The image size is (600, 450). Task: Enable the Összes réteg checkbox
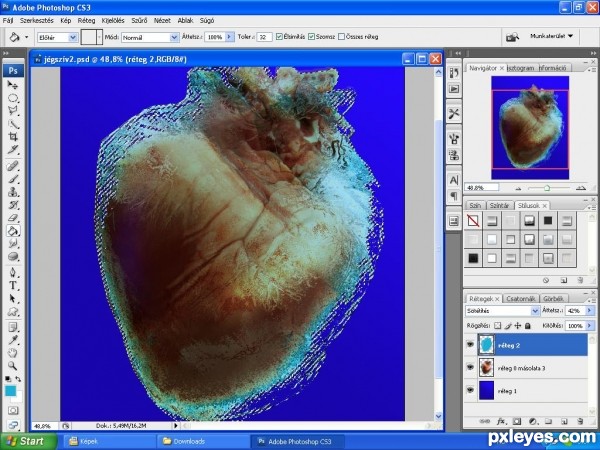click(341, 37)
